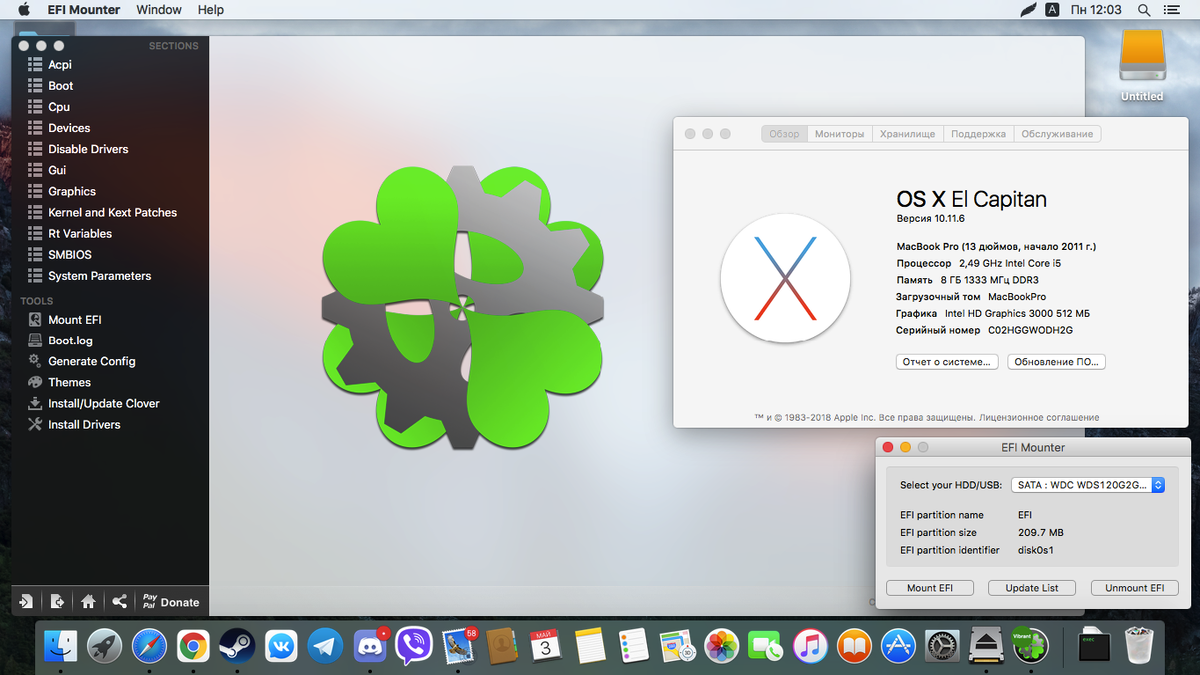Open the Untitled drive on desktop
This screenshot has height=675, width=1200.
(1142, 65)
